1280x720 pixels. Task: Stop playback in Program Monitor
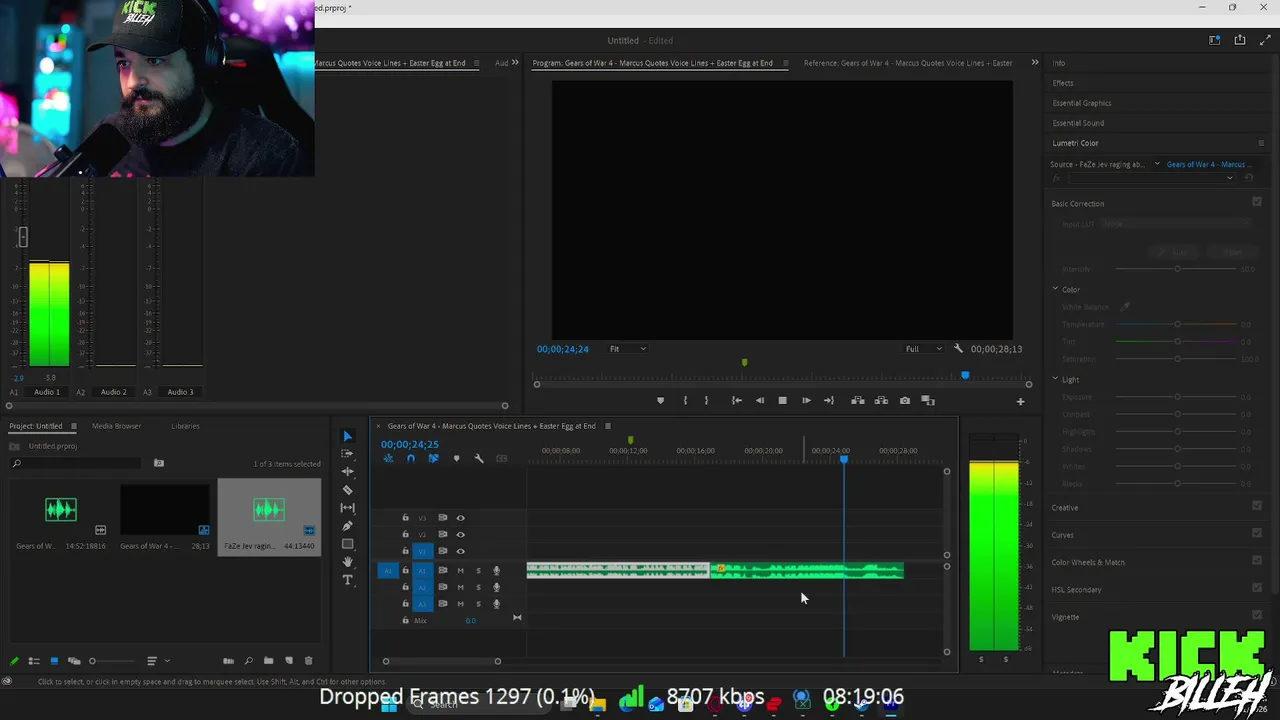782,401
